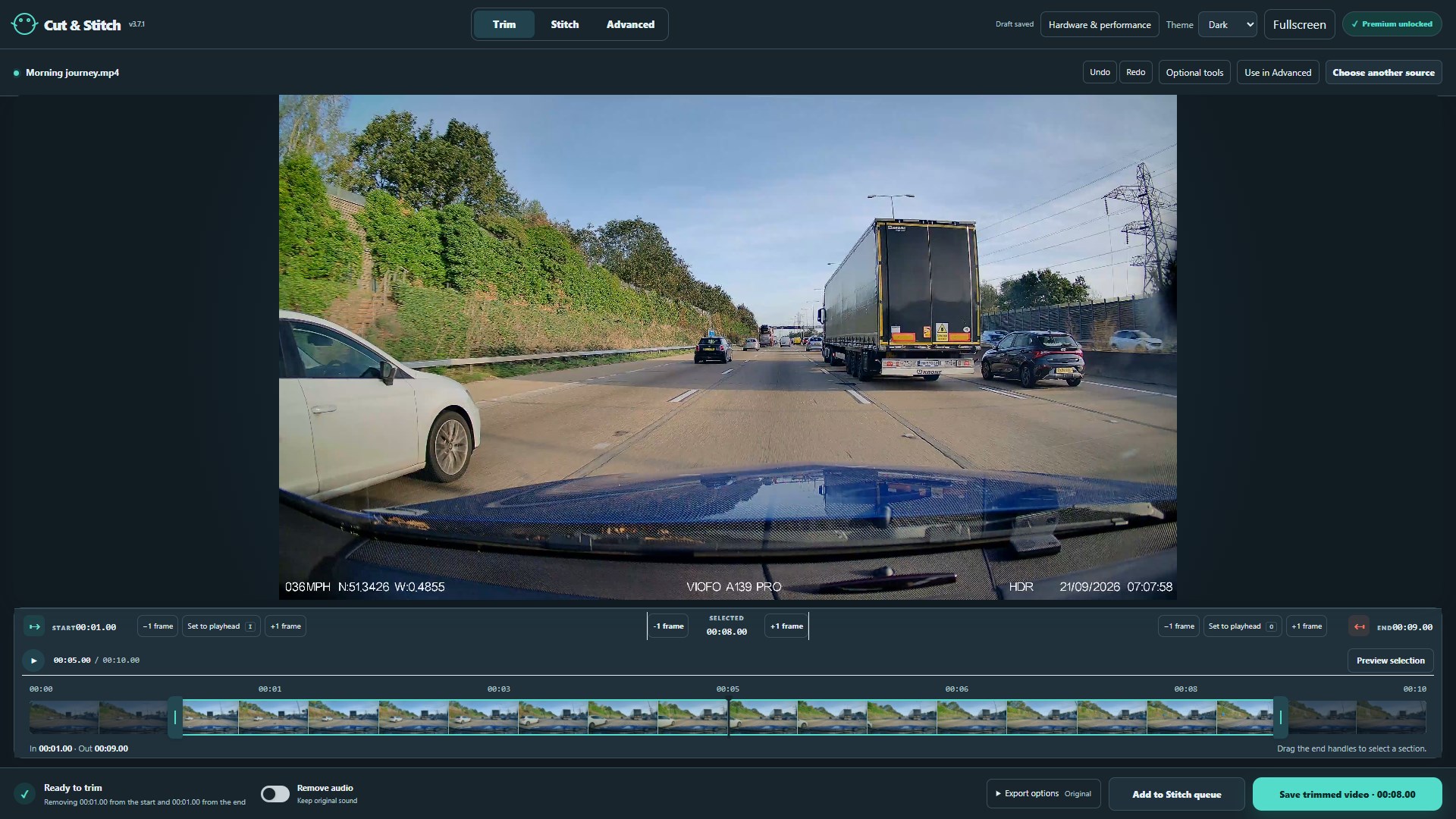This screenshot has width=1456, height=819.
Task: Click the START 00:01.00 time value
Action: 96,627
